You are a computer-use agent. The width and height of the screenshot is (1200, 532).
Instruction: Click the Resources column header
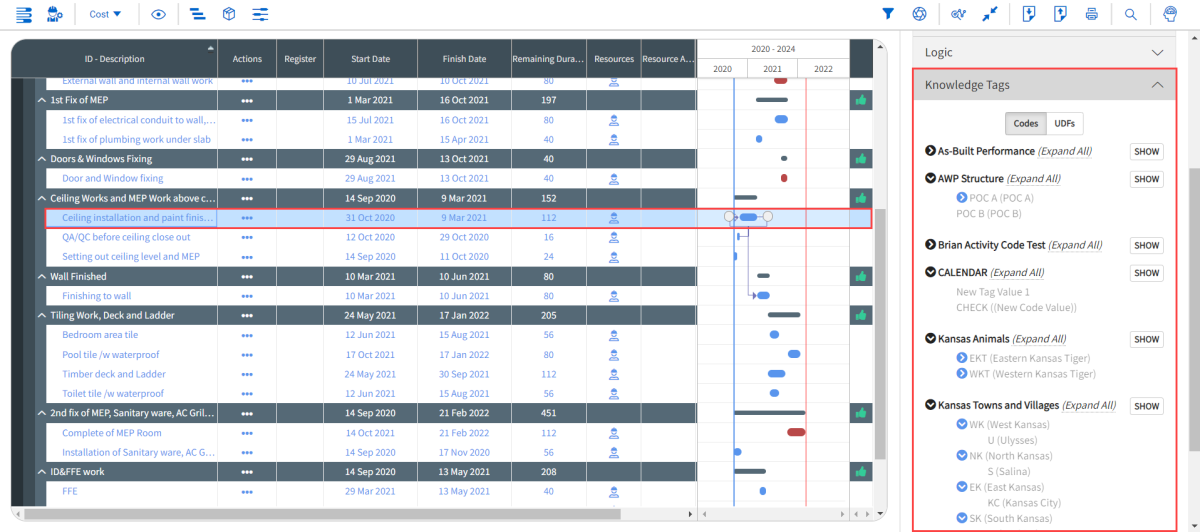point(613,59)
